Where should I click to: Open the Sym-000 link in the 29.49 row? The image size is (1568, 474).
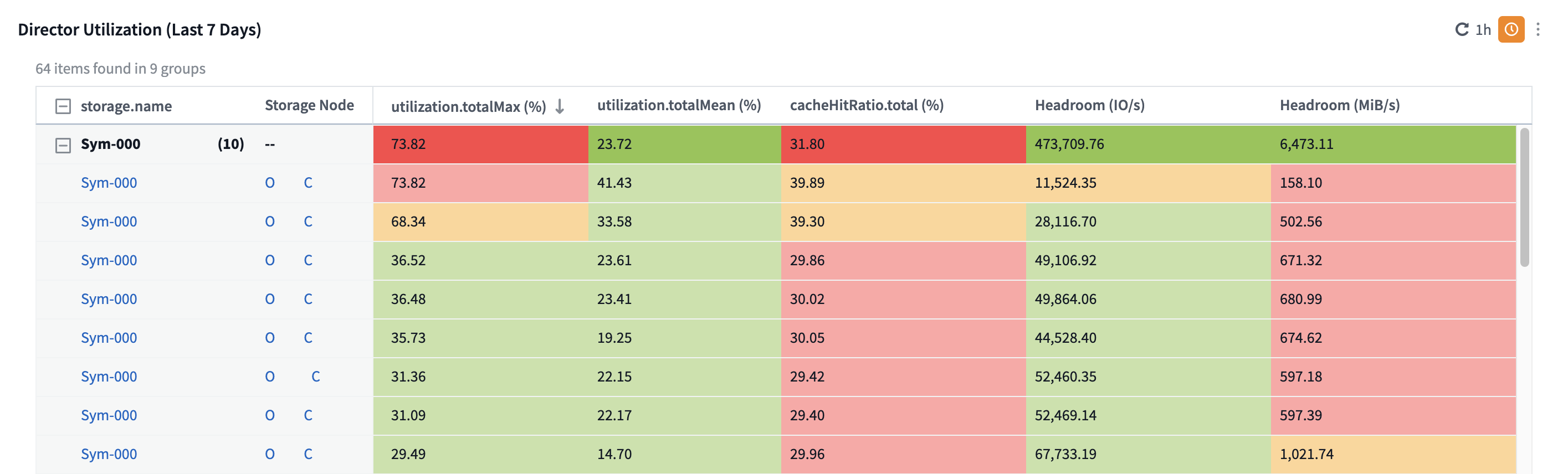pyautogui.click(x=109, y=454)
